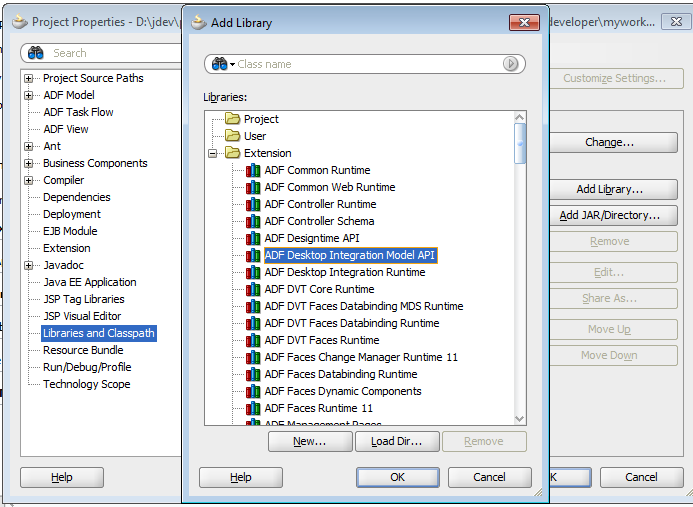The height and width of the screenshot is (507, 693).
Task: Close the Add Library dialog
Action: [524, 23]
